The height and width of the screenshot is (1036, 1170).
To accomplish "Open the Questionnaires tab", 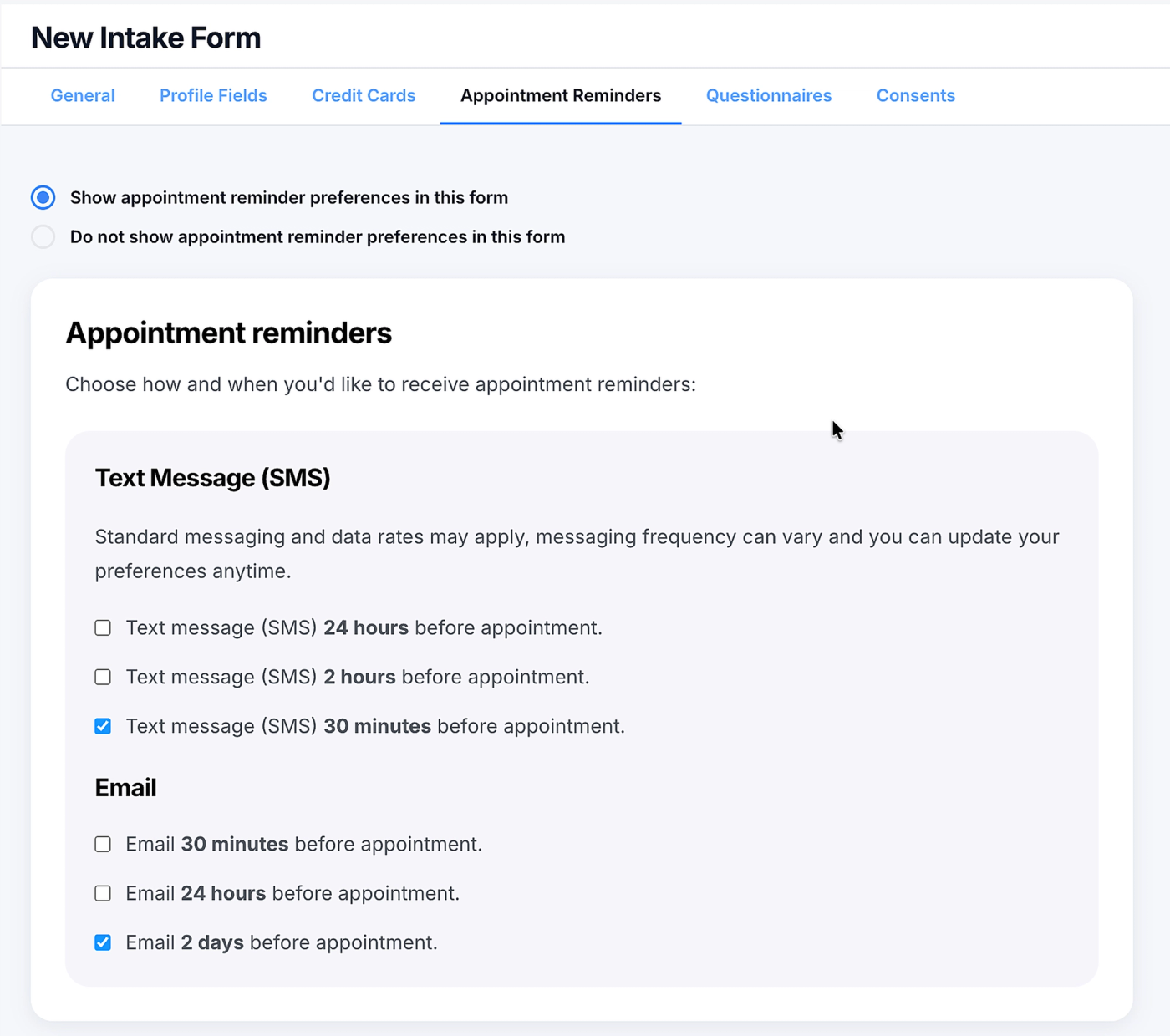I will click(x=769, y=96).
